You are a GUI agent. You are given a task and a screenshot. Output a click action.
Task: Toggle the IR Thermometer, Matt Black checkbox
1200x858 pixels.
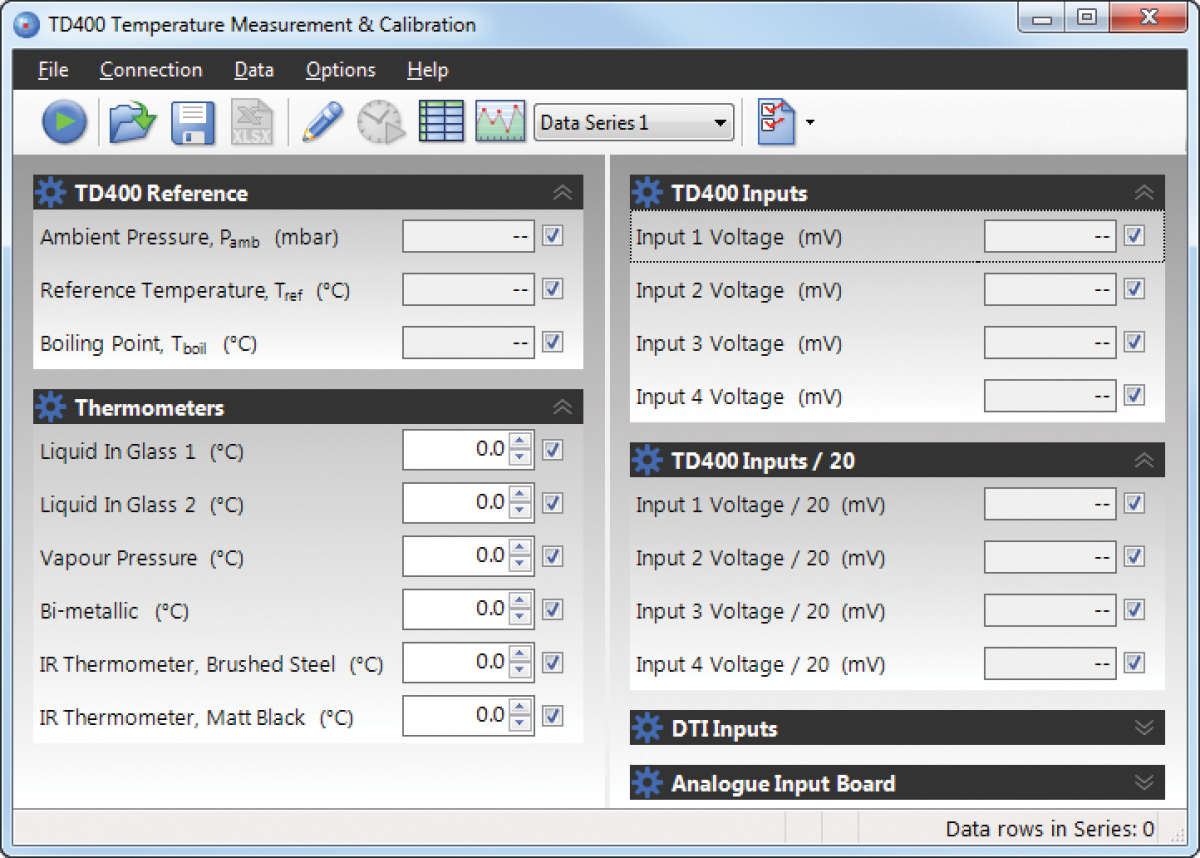552,716
